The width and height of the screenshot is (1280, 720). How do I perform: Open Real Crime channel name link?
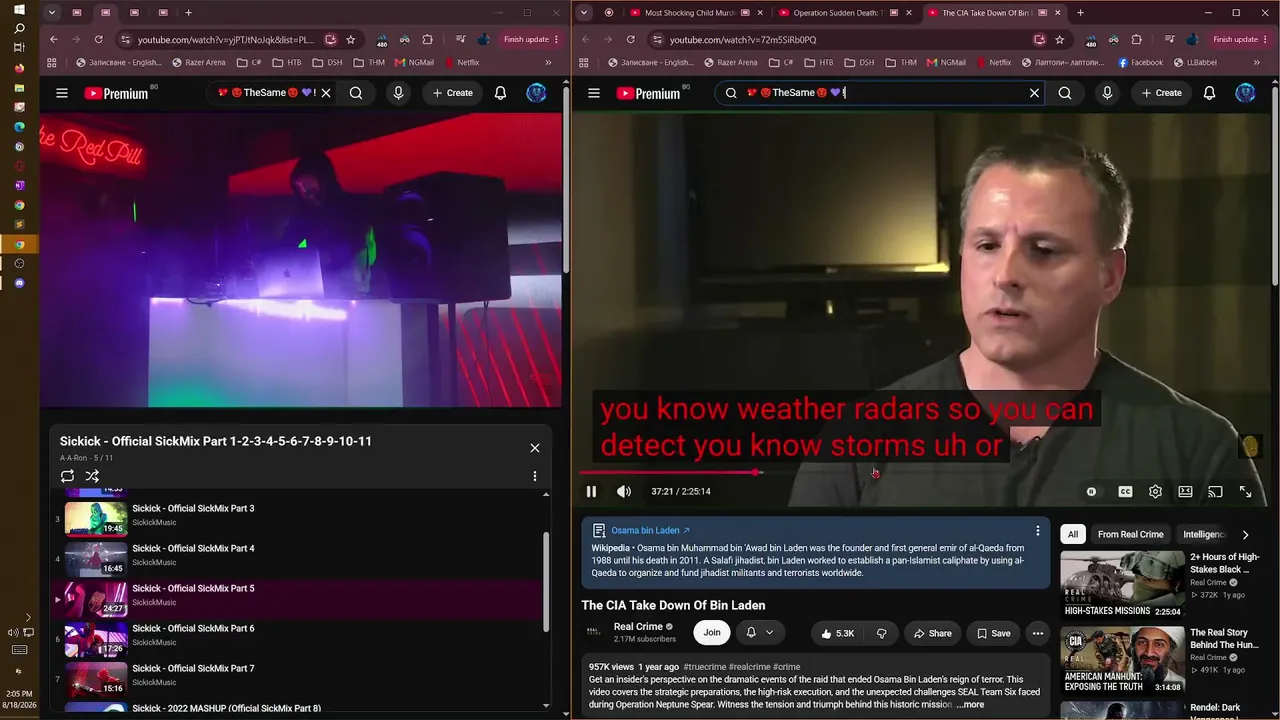pyautogui.click(x=638, y=627)
